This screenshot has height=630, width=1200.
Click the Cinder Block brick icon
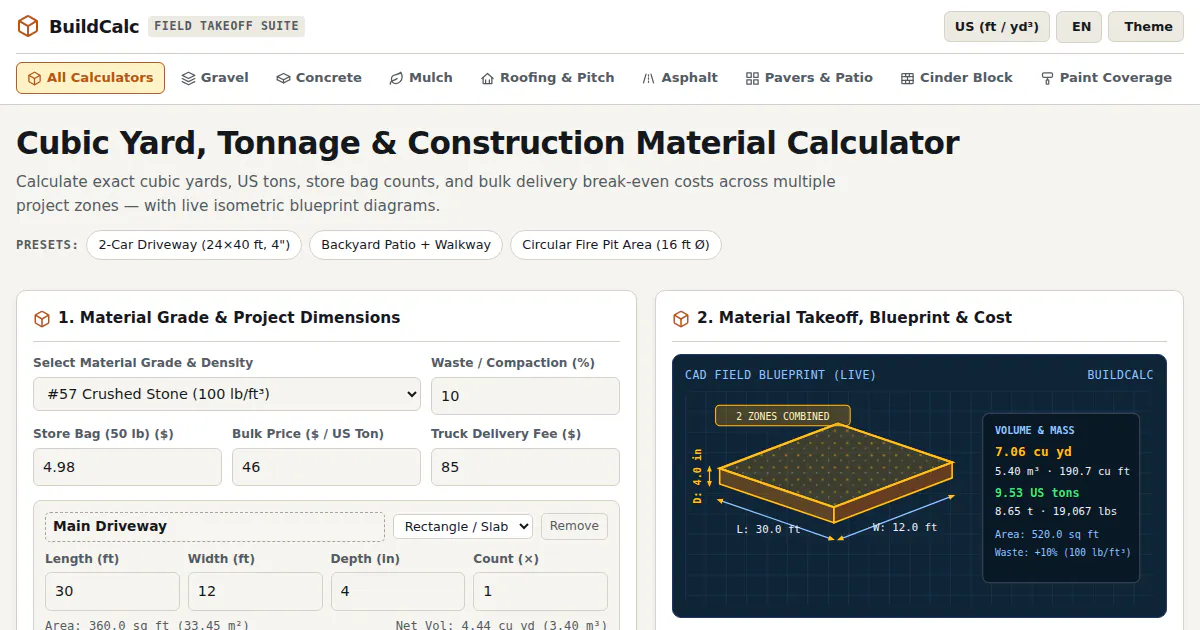(x=907, y=78)
